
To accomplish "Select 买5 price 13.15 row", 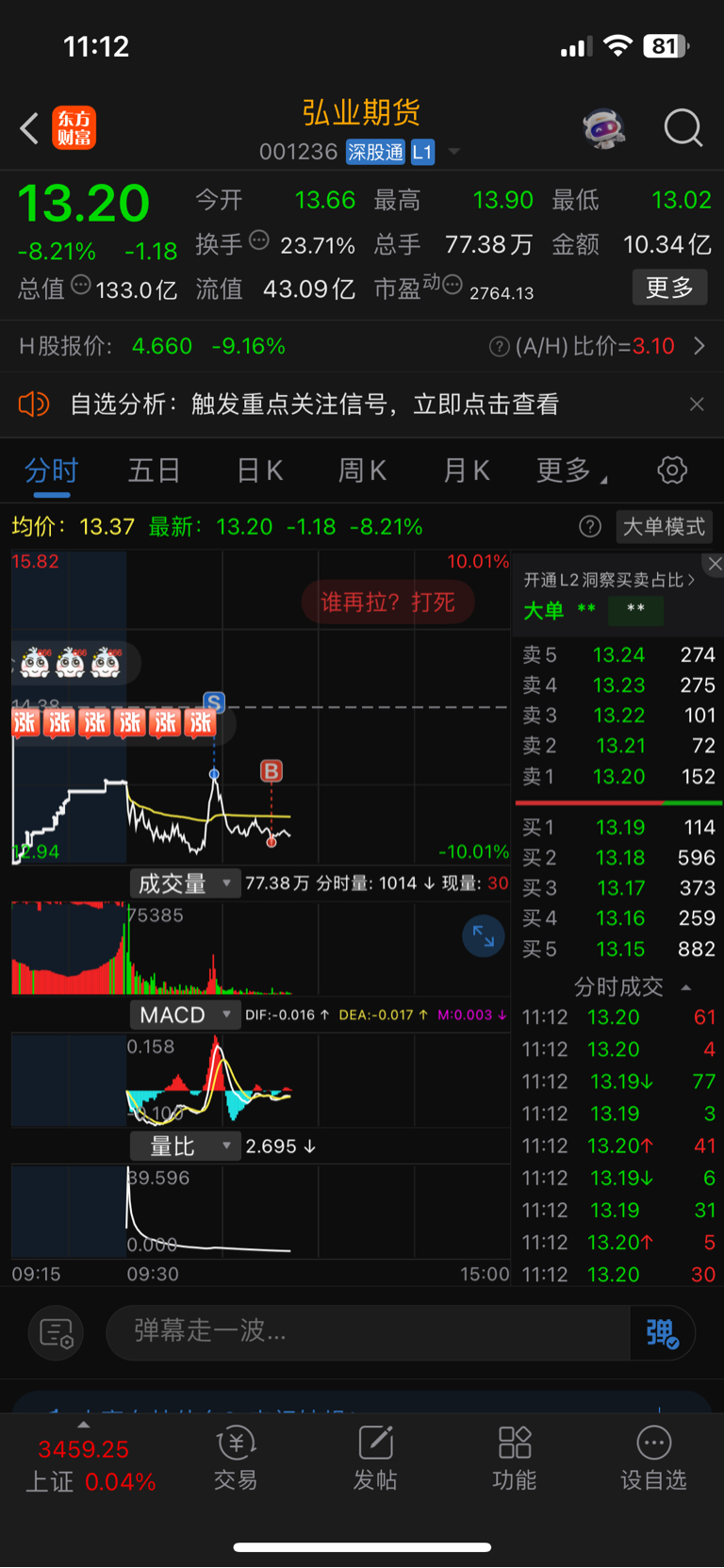I will click(618, 949).
